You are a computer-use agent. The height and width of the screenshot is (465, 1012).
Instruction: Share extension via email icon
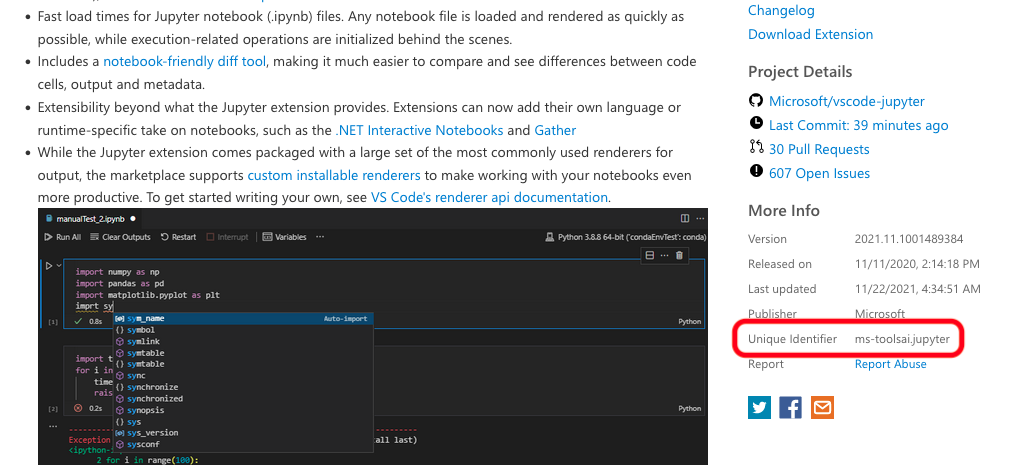(822, 408)
